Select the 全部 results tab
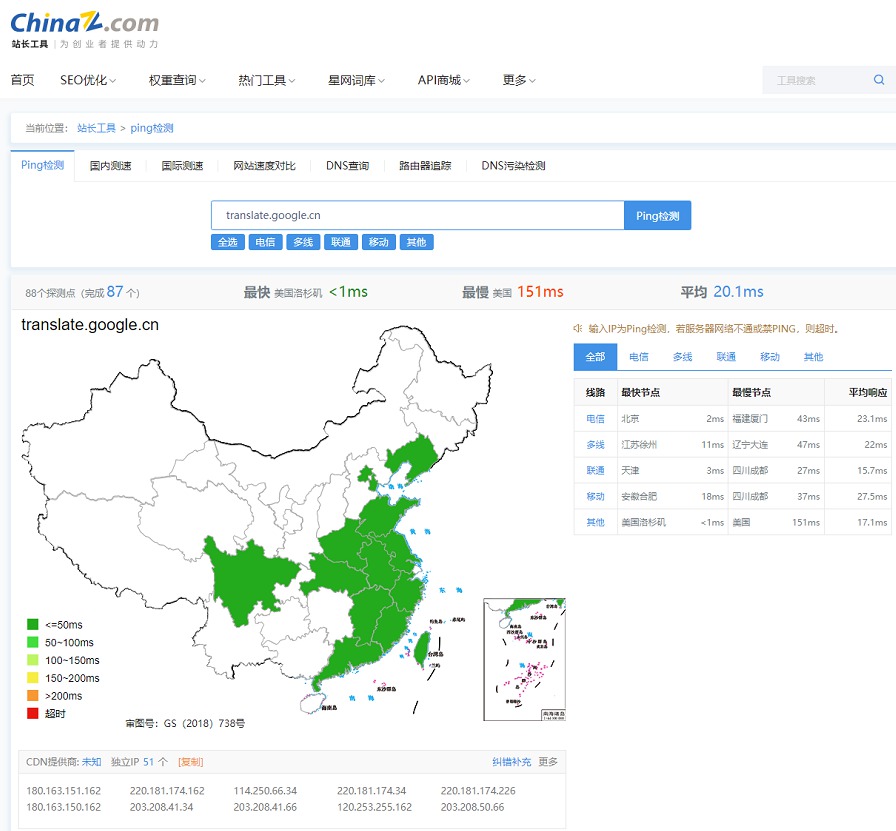The width and height of the screenshot is (896, 831). click(x=595, y=357)
